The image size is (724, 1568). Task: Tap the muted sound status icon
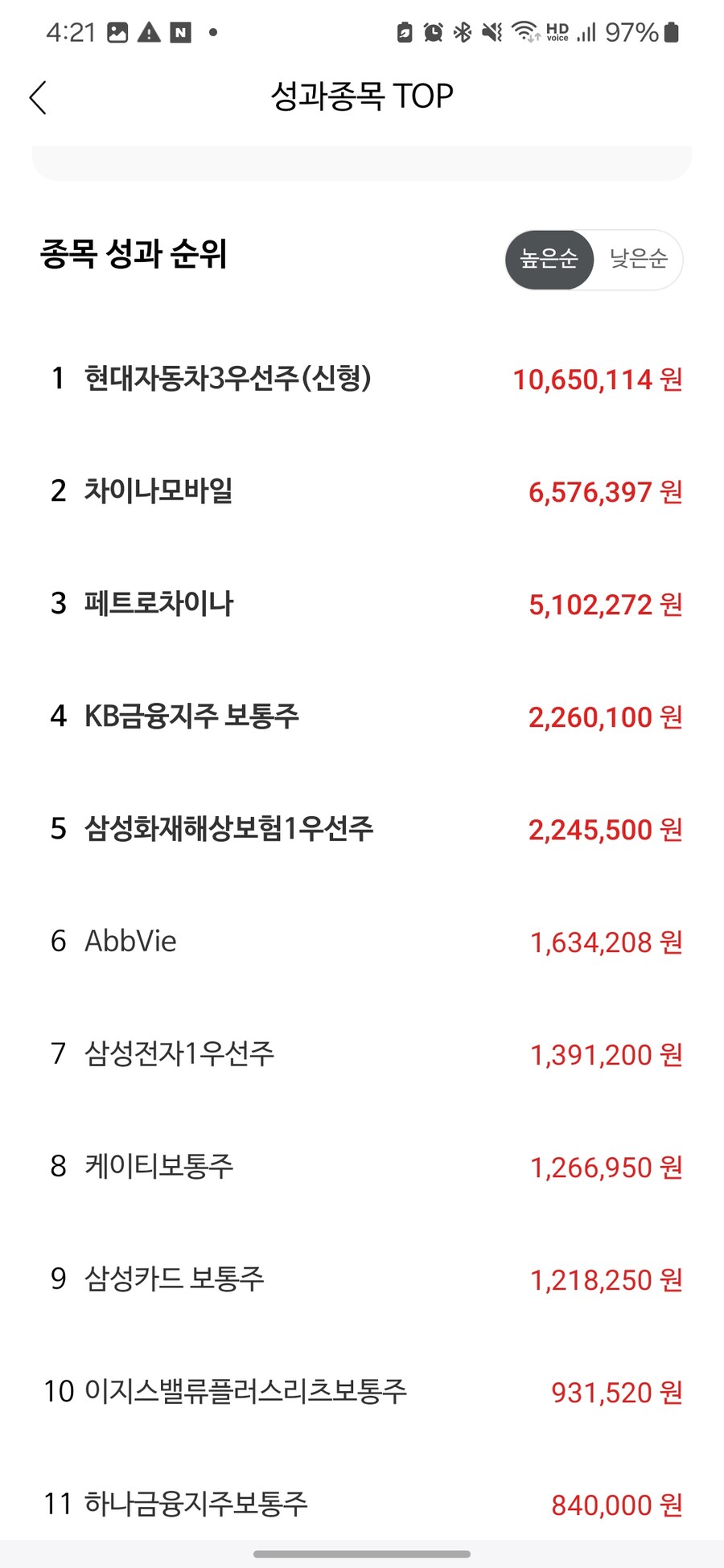[492, 32]
